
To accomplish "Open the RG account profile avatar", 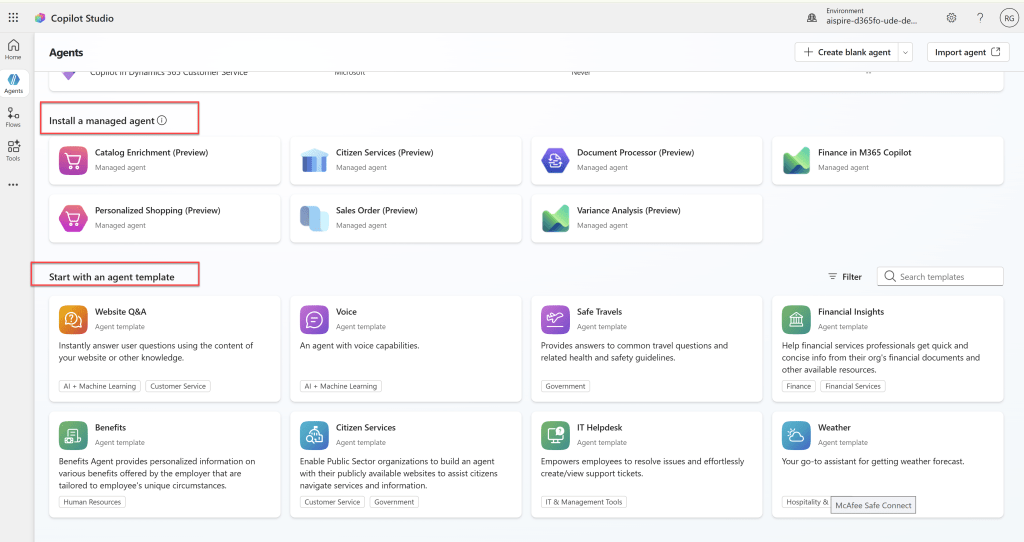I will 1008,18.
